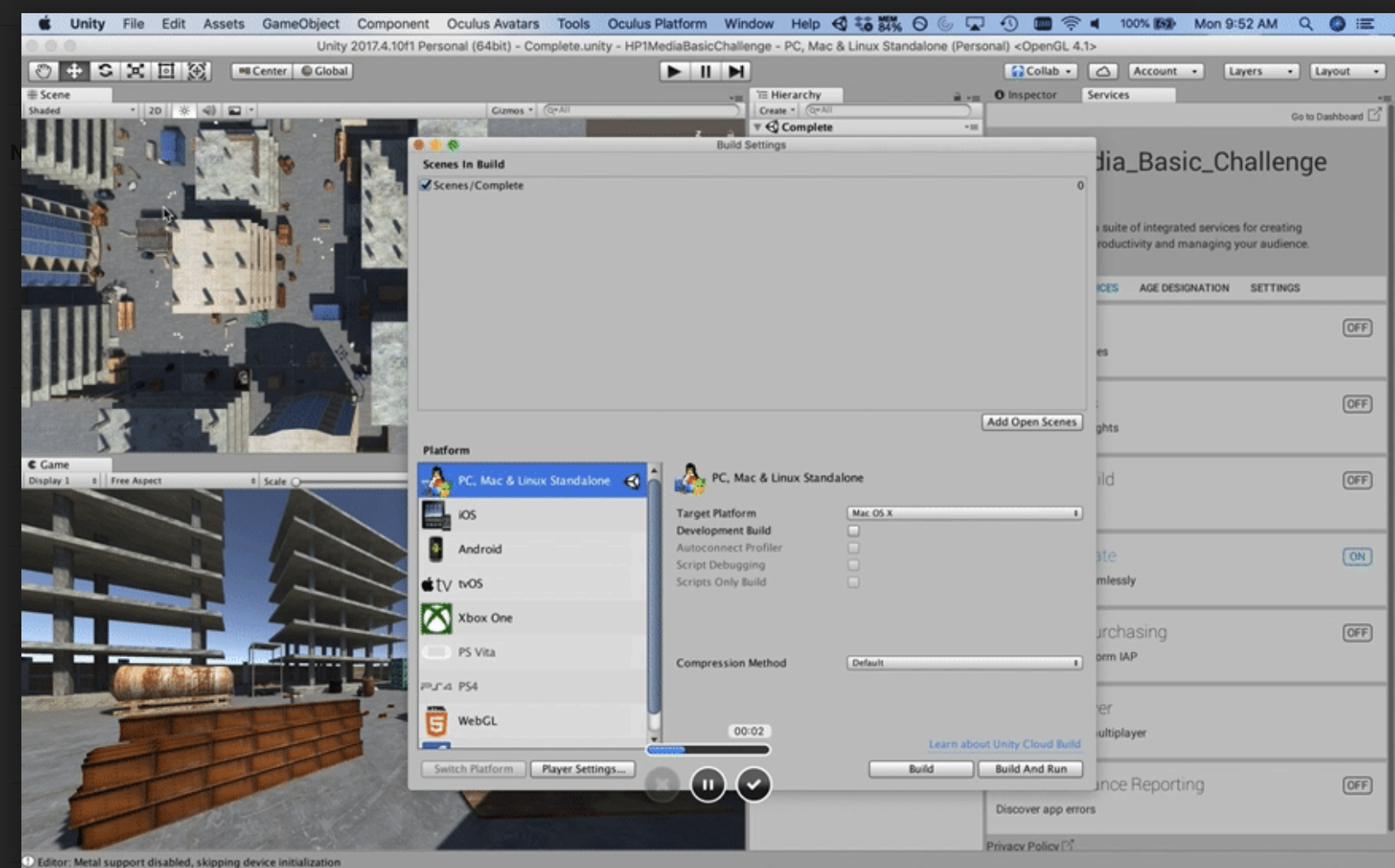Open the GameObject menu
The height and width of the screenshot is (868, 1395).
pos(301,24)
